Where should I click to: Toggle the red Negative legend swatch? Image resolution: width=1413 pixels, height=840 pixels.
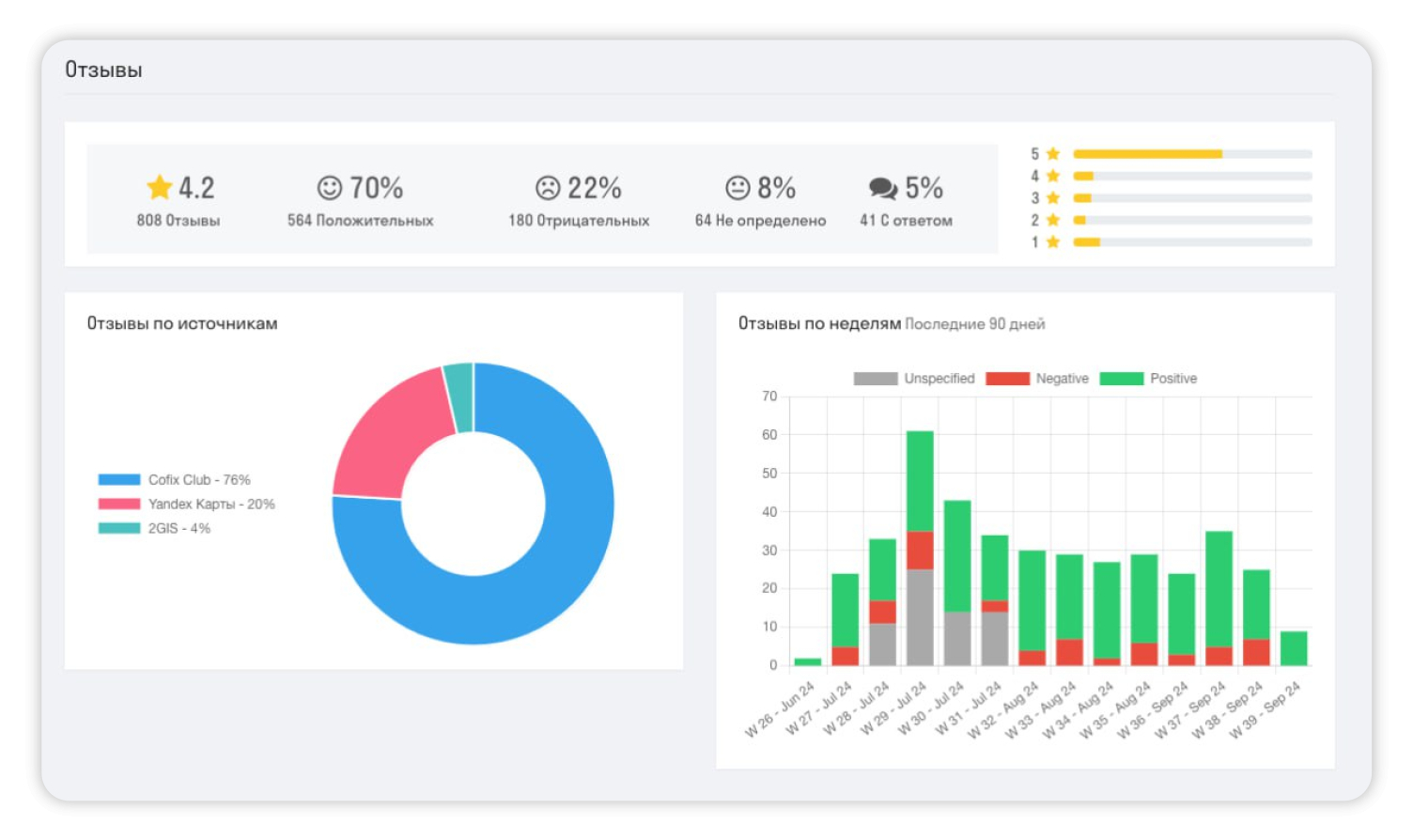pos(1008,379)
